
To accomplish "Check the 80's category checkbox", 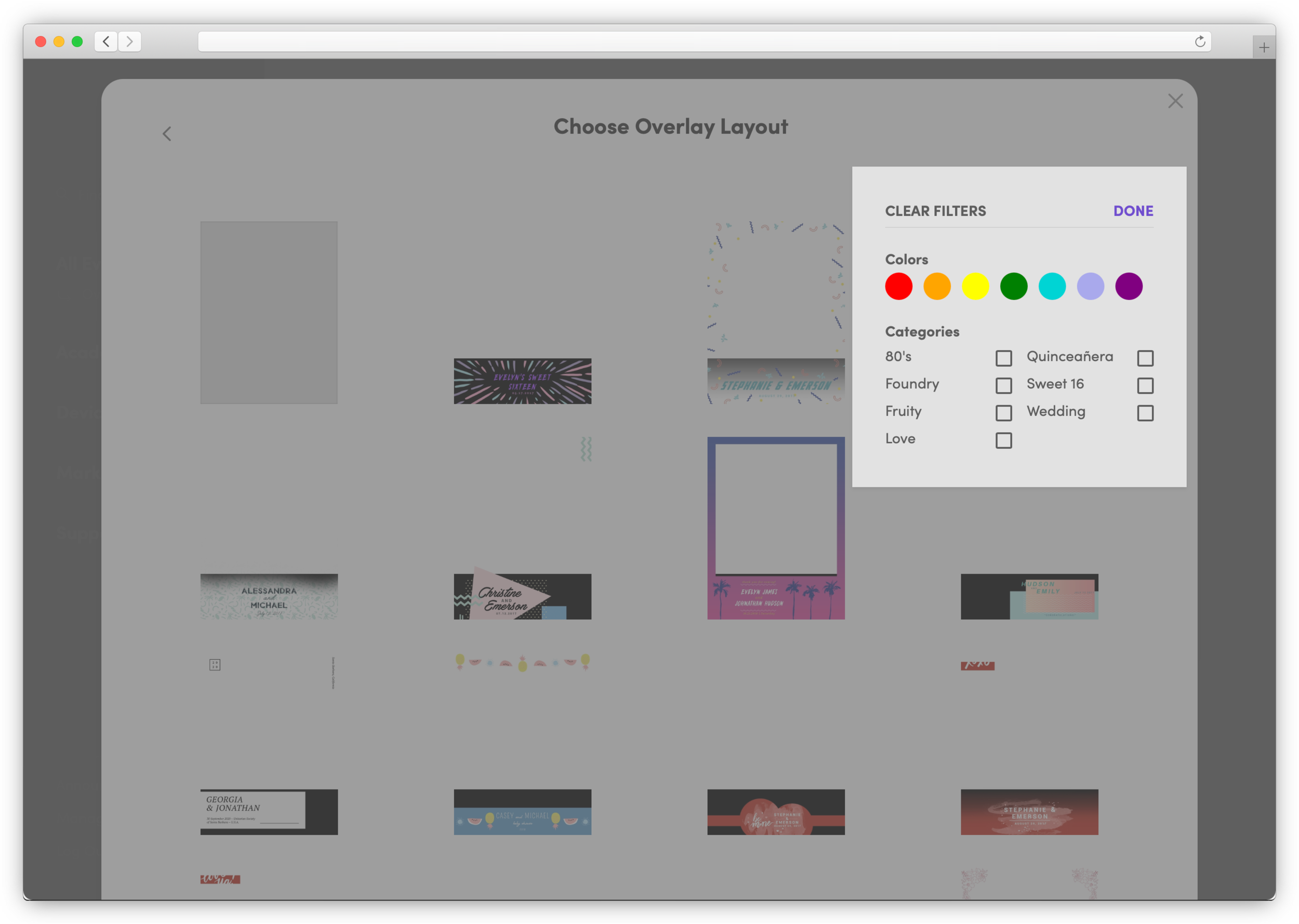I will (x=1003, y=358).
